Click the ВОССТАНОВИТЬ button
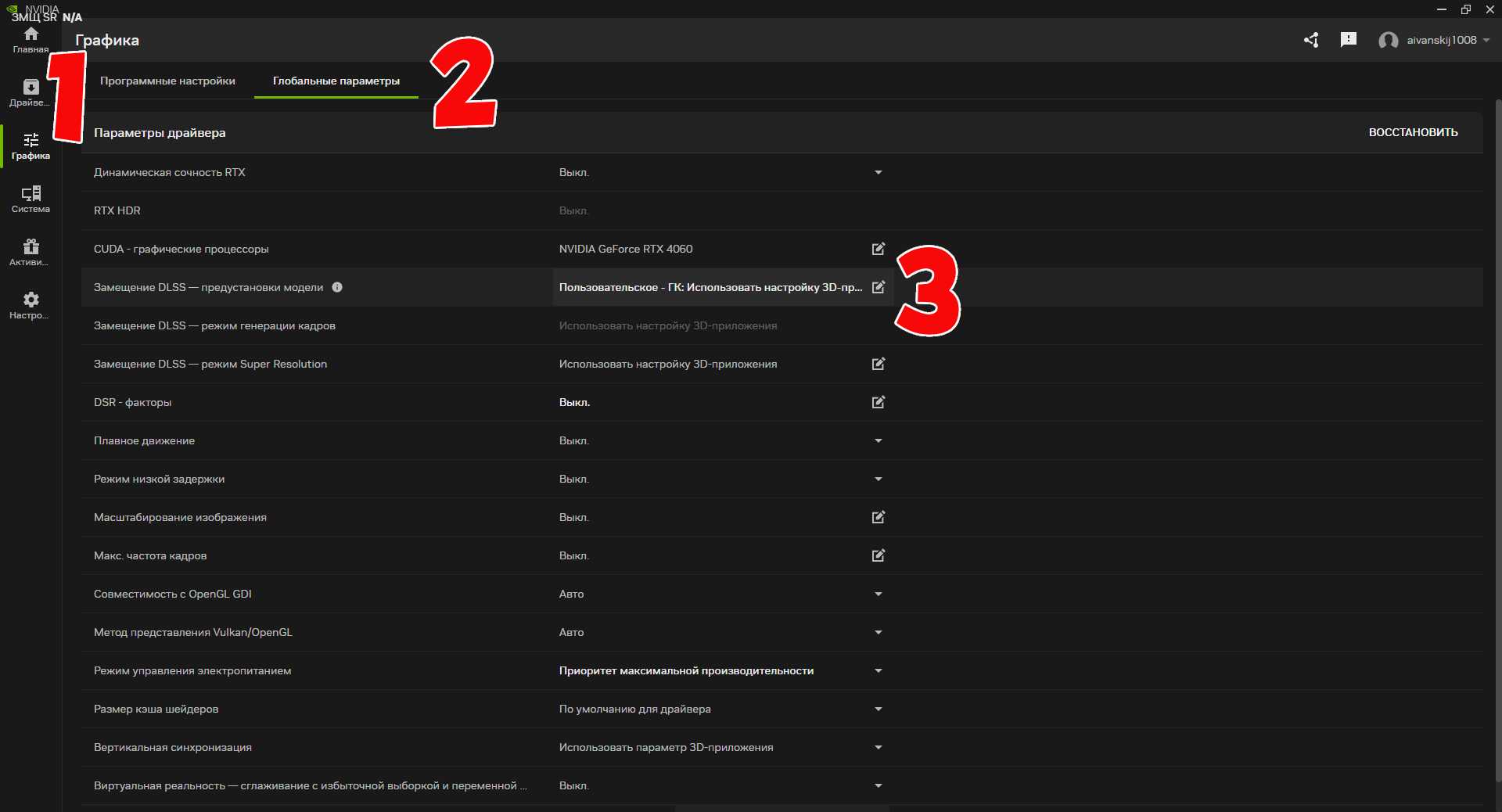This screenshot has width=1502, height=812. click(x=1413, y=132)
